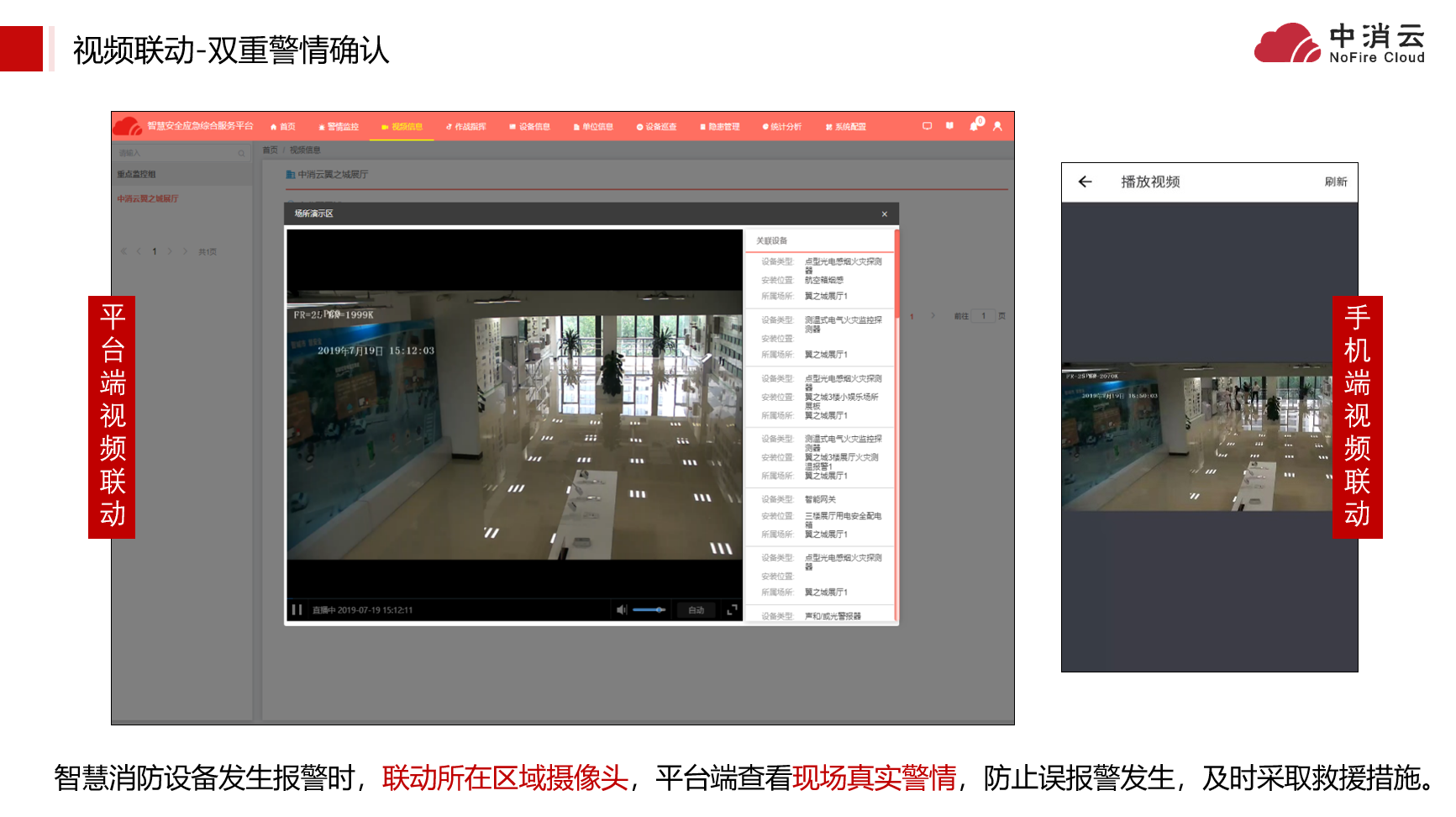1456x817 pixels.
Task: Open the 自动 quality dropdown
Action: tap(696, 610)
